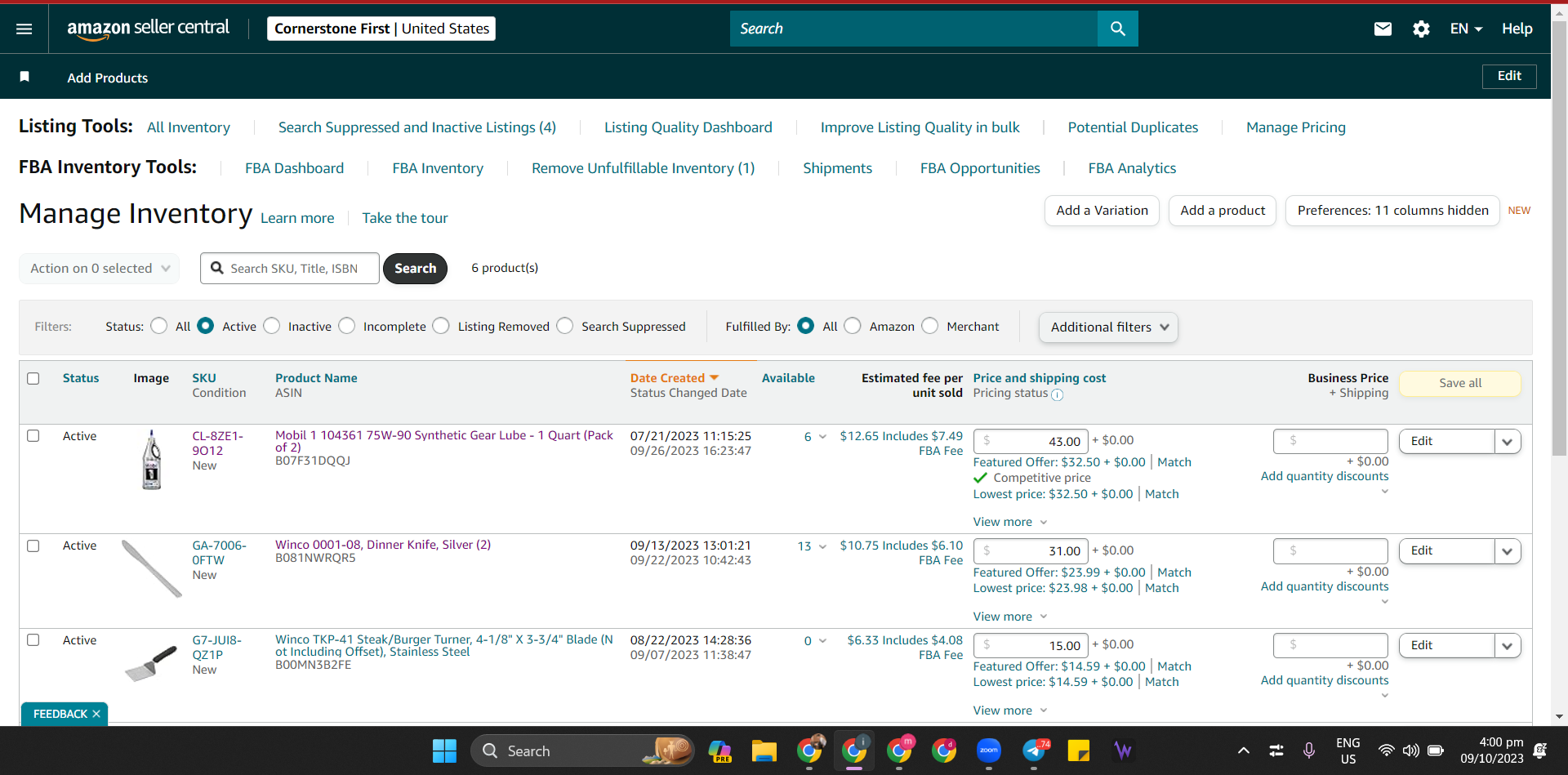Screen dimensions: 1568x775
Task: Open the settings gear menu
Action: pyautogui.click(x=1421, y=29)
